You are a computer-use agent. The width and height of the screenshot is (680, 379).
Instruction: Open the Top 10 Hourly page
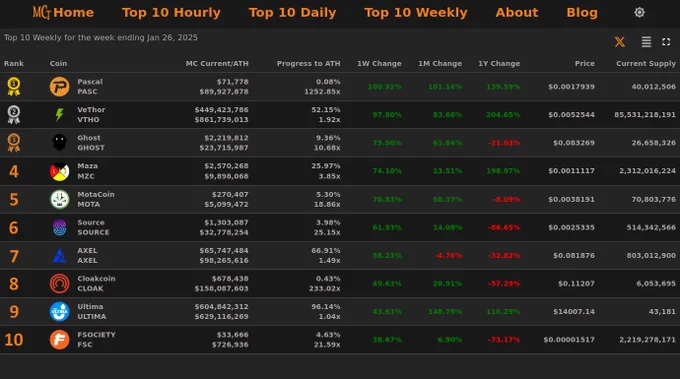point(171,13)
